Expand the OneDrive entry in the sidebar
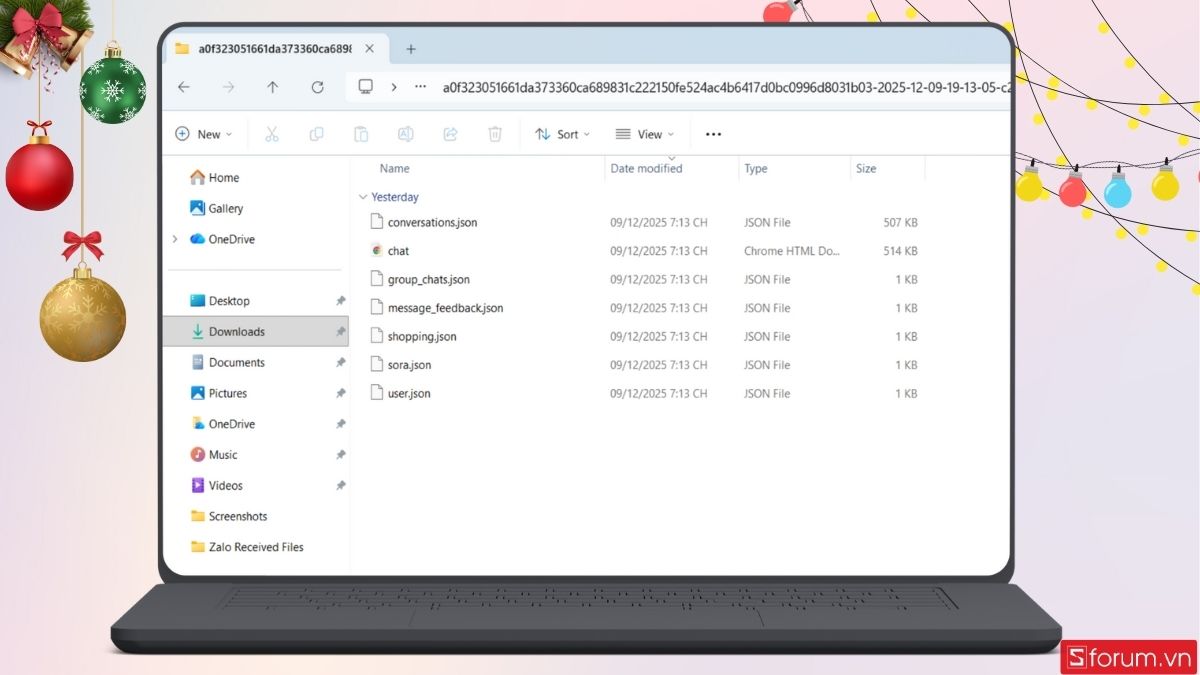This screenshot has width=1200, height=675. 175,239
